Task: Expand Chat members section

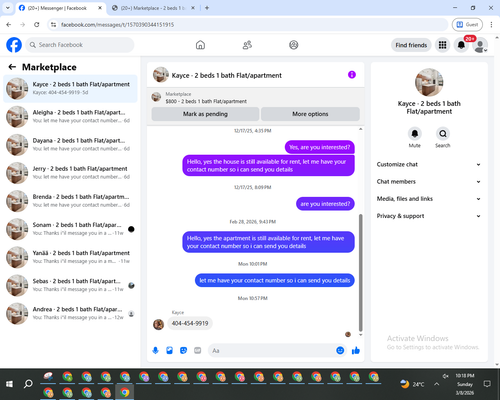Action: 429,182
